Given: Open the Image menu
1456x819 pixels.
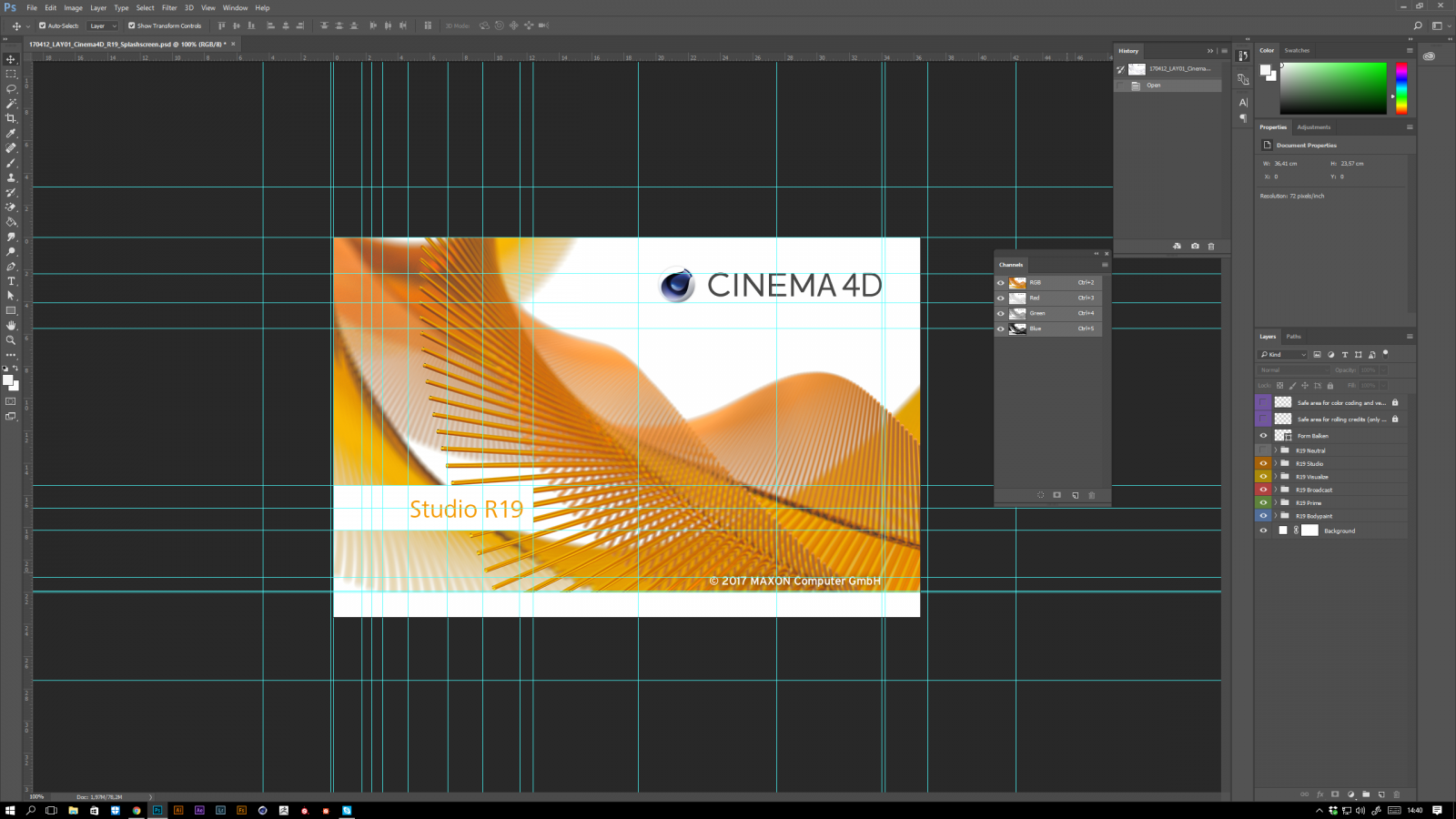Looking at the screenshot, I should (73, 7).
